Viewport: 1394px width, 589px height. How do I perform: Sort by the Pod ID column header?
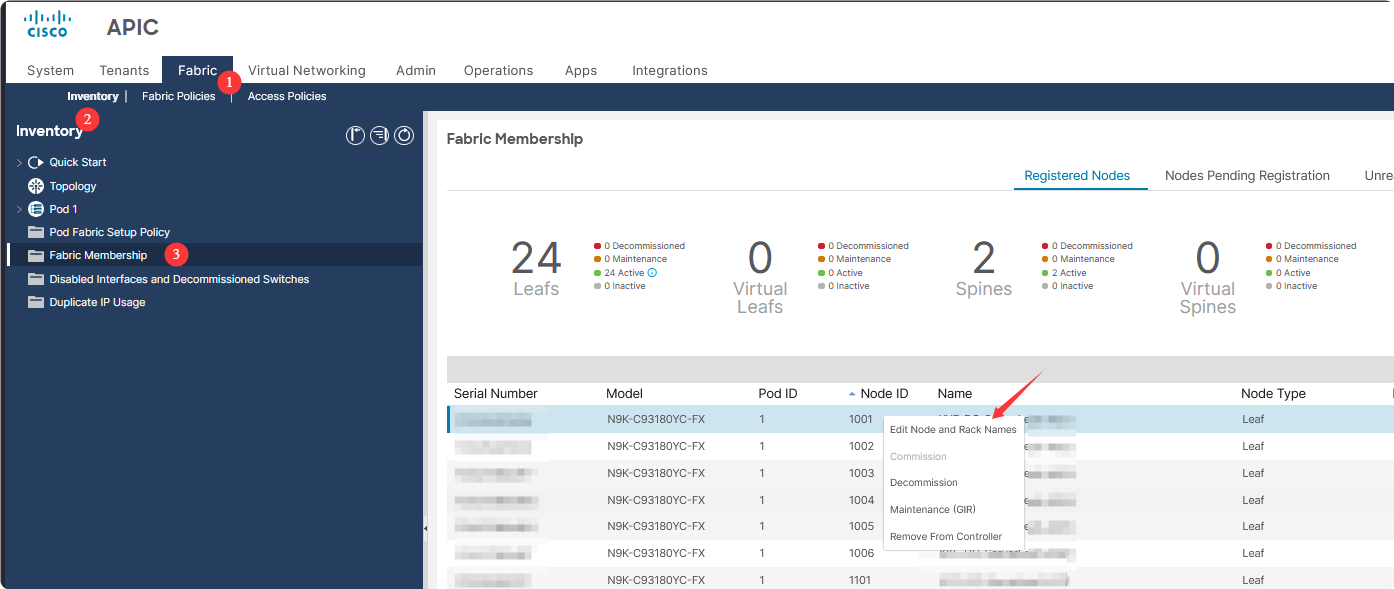tap(778, 393)
